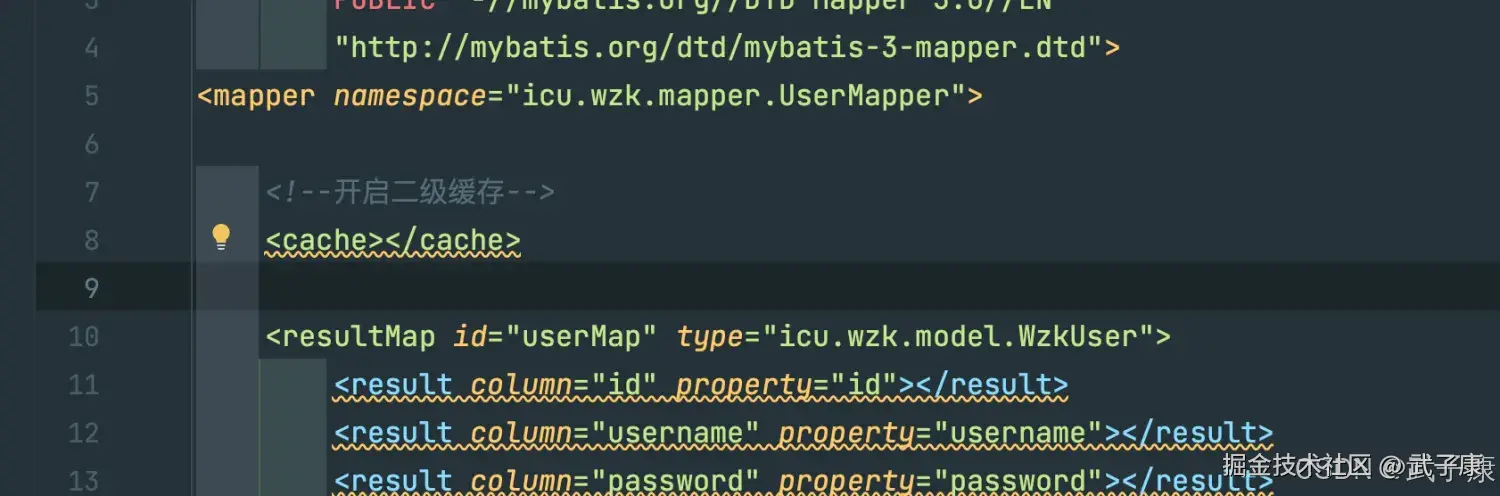Click line number 12 in gutter
The height and width of the screenshot is (496, 1500).
tap(83, 433)
